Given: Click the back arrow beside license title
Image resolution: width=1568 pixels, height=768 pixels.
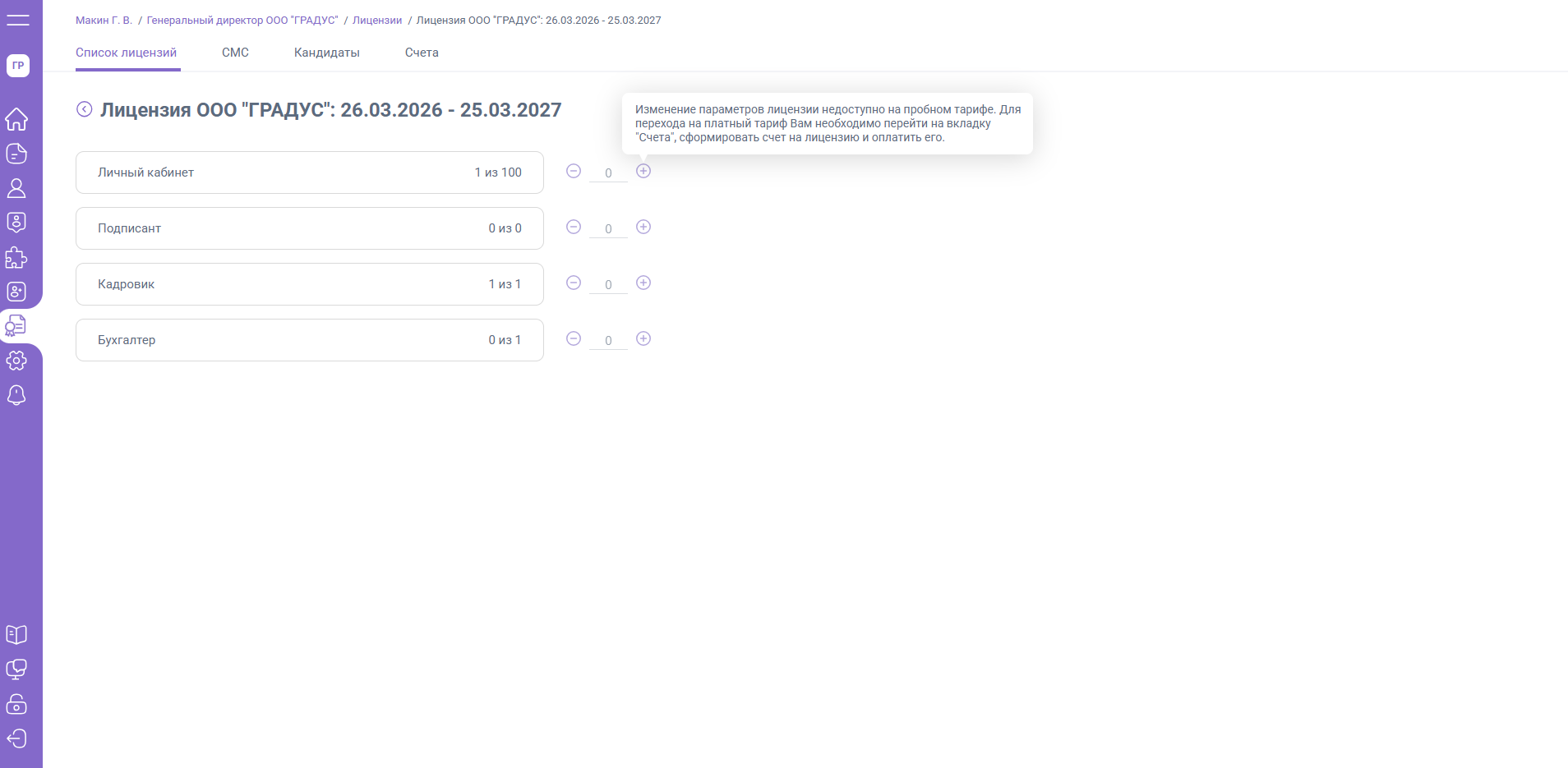Looking at the screenshot, I should click(84, 109).
